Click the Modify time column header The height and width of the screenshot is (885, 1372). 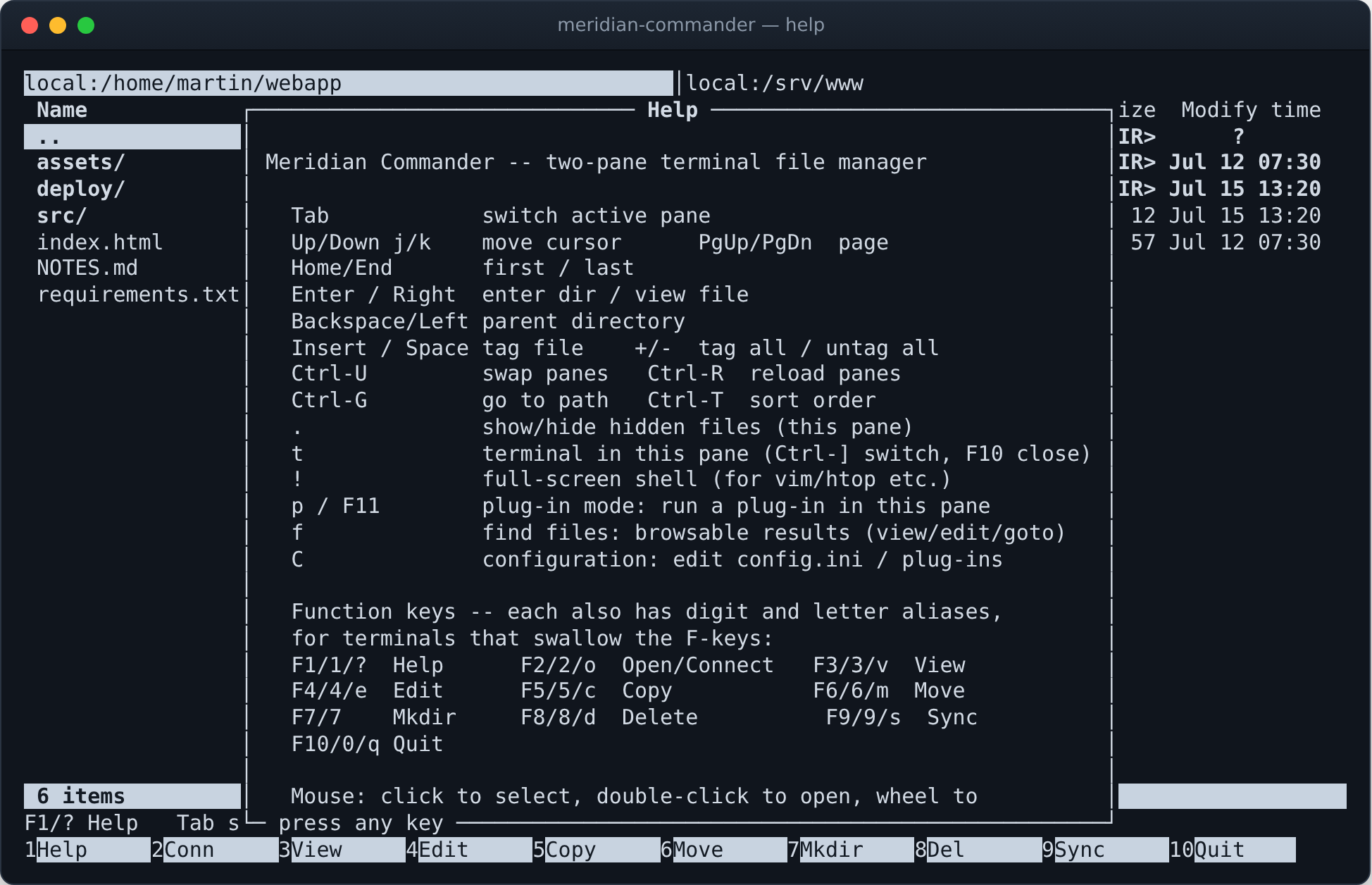click(1251, 110)
